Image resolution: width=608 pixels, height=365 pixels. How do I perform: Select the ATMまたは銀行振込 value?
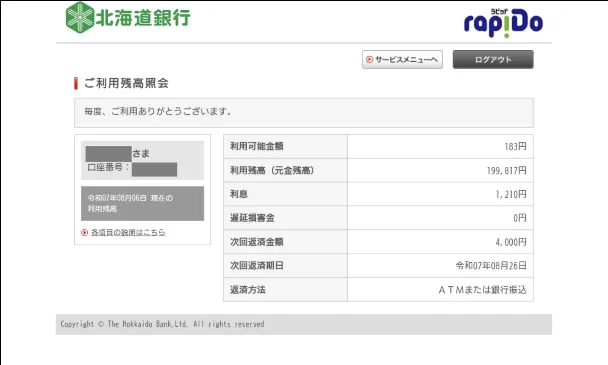[482, 290]
